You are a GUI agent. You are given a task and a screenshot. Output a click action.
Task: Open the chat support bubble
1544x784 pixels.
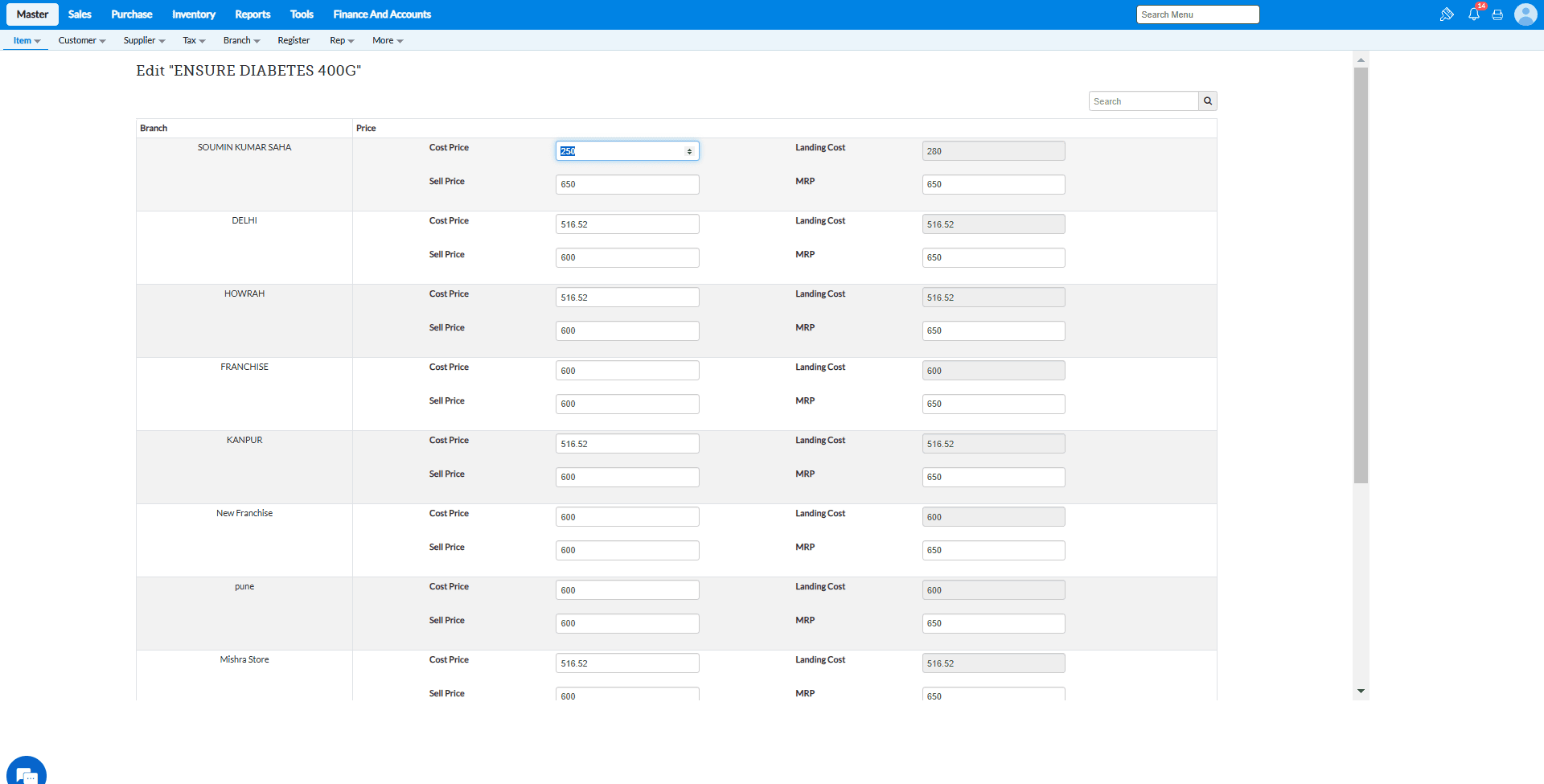27,770
